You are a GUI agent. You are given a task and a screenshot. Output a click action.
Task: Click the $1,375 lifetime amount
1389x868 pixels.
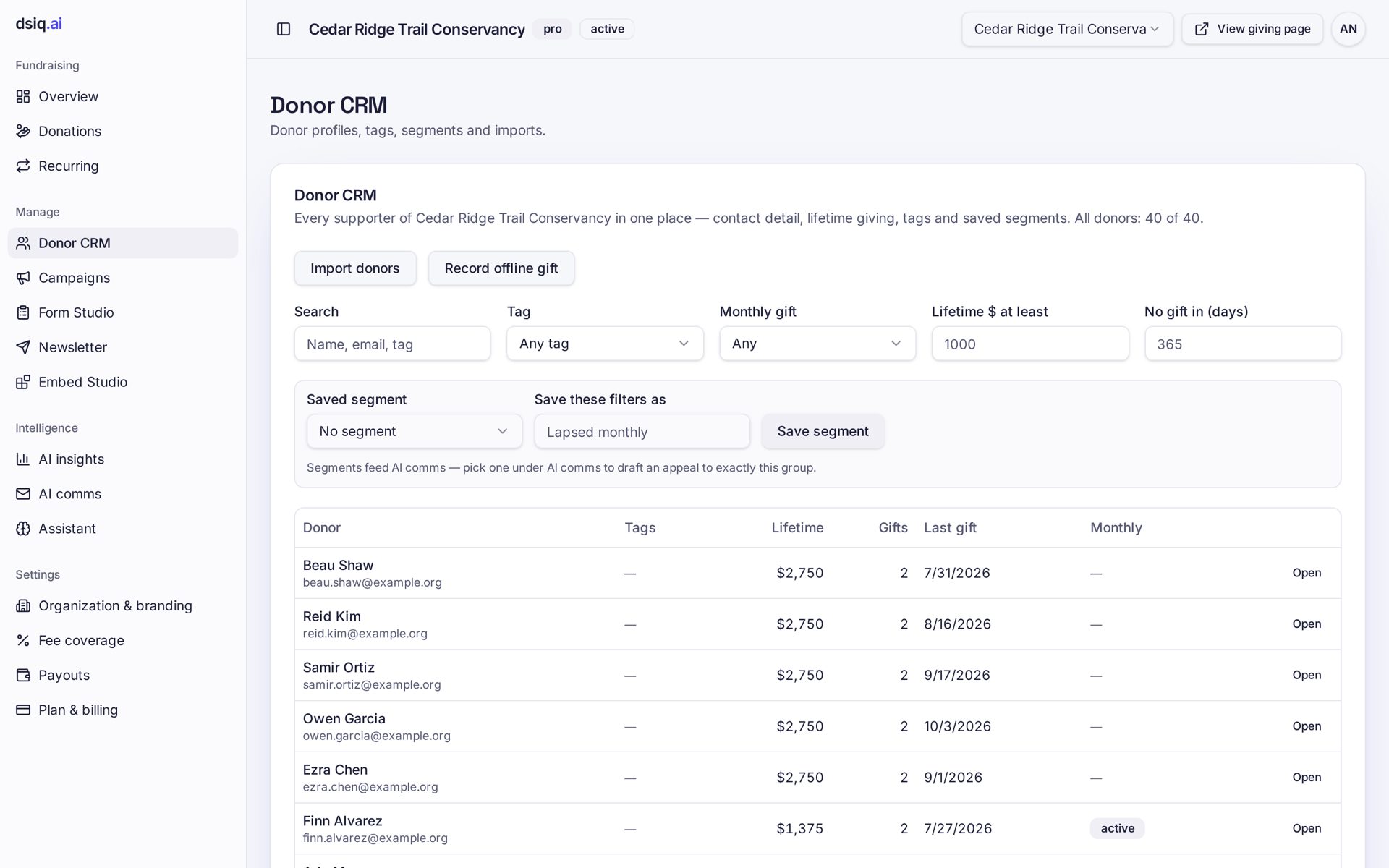click(799, 828)
